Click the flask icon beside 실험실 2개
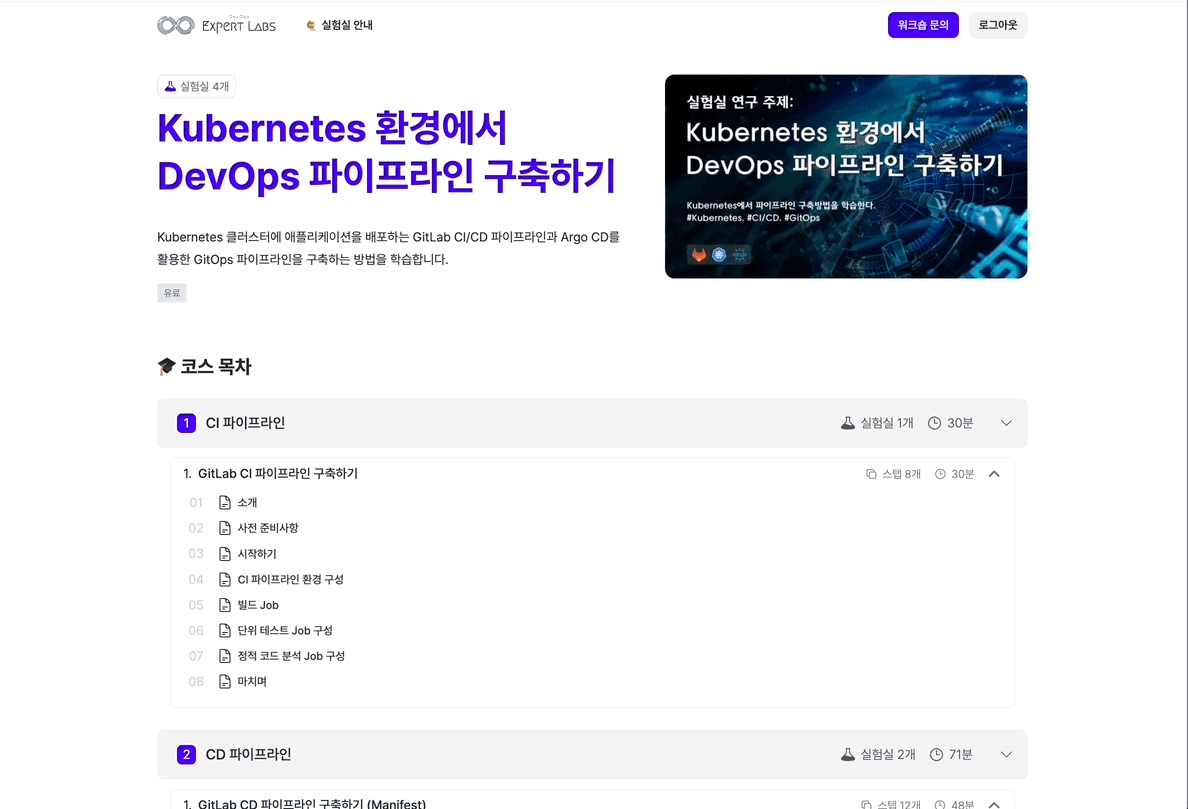The height and width of the screenshot is (809, 1188). pyautogui.click(x=848, y=754)
